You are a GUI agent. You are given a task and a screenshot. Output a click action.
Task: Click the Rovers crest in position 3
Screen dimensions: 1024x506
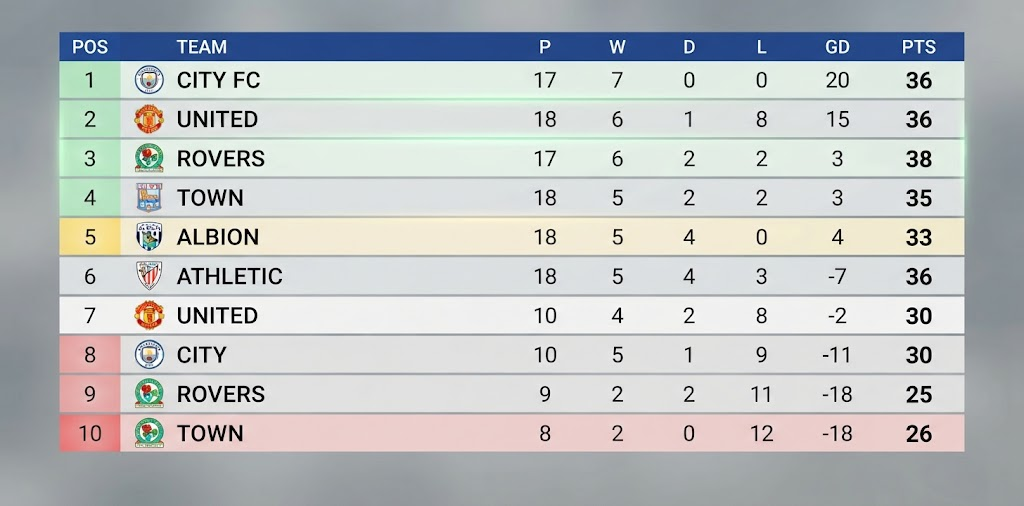pos(149,158)
